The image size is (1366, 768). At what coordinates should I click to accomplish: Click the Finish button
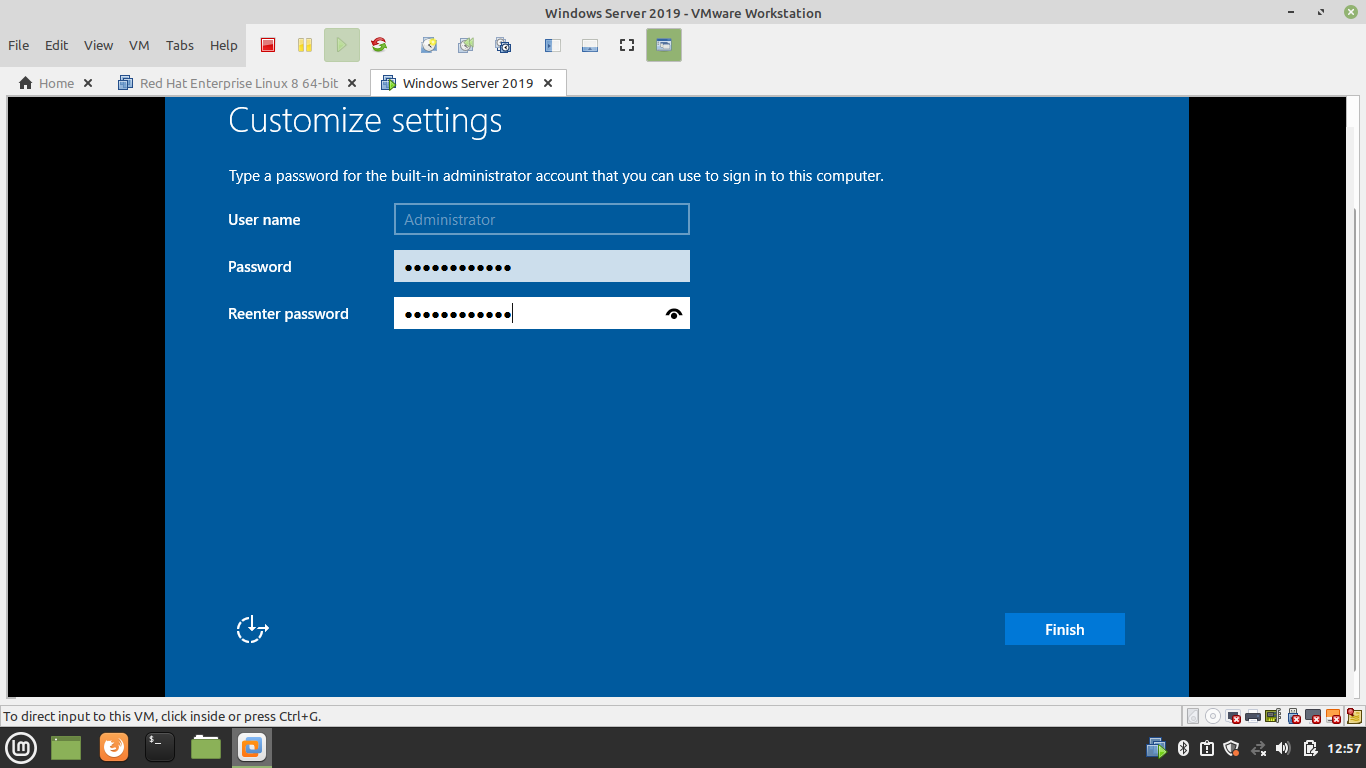click(x=1065, y=629)
